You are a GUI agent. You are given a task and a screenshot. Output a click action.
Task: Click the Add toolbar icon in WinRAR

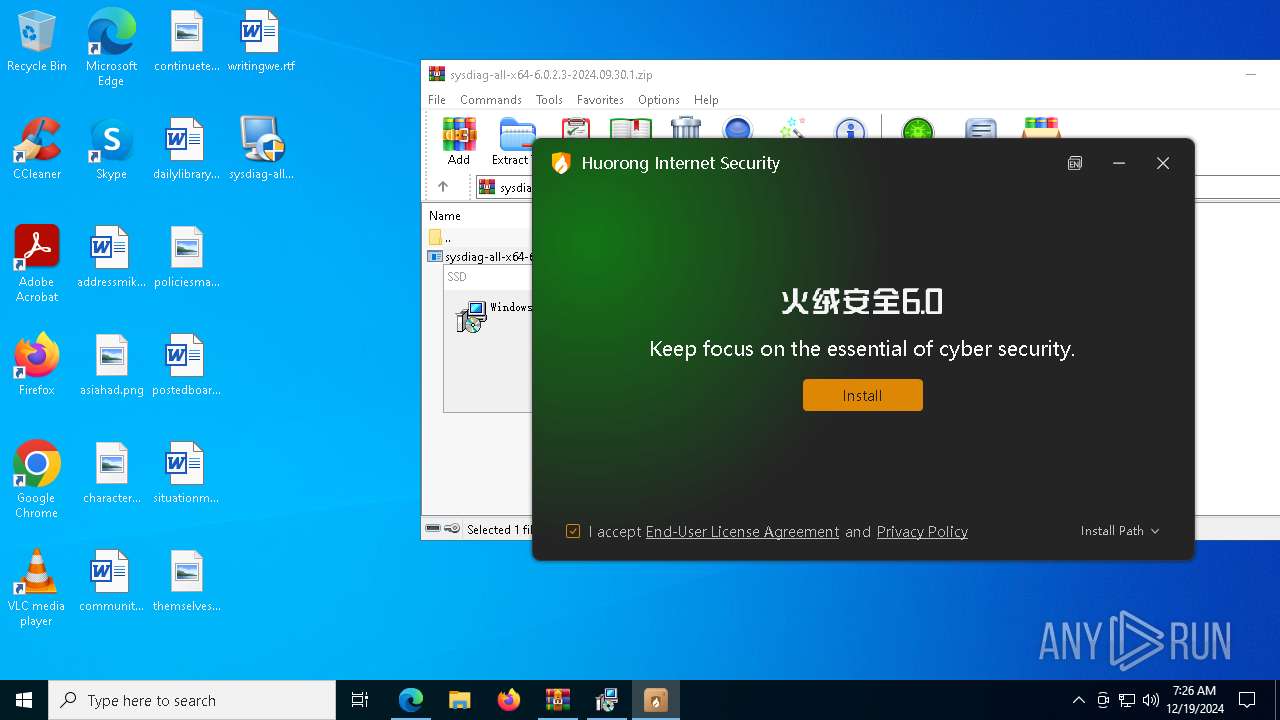tap(459, 140)
